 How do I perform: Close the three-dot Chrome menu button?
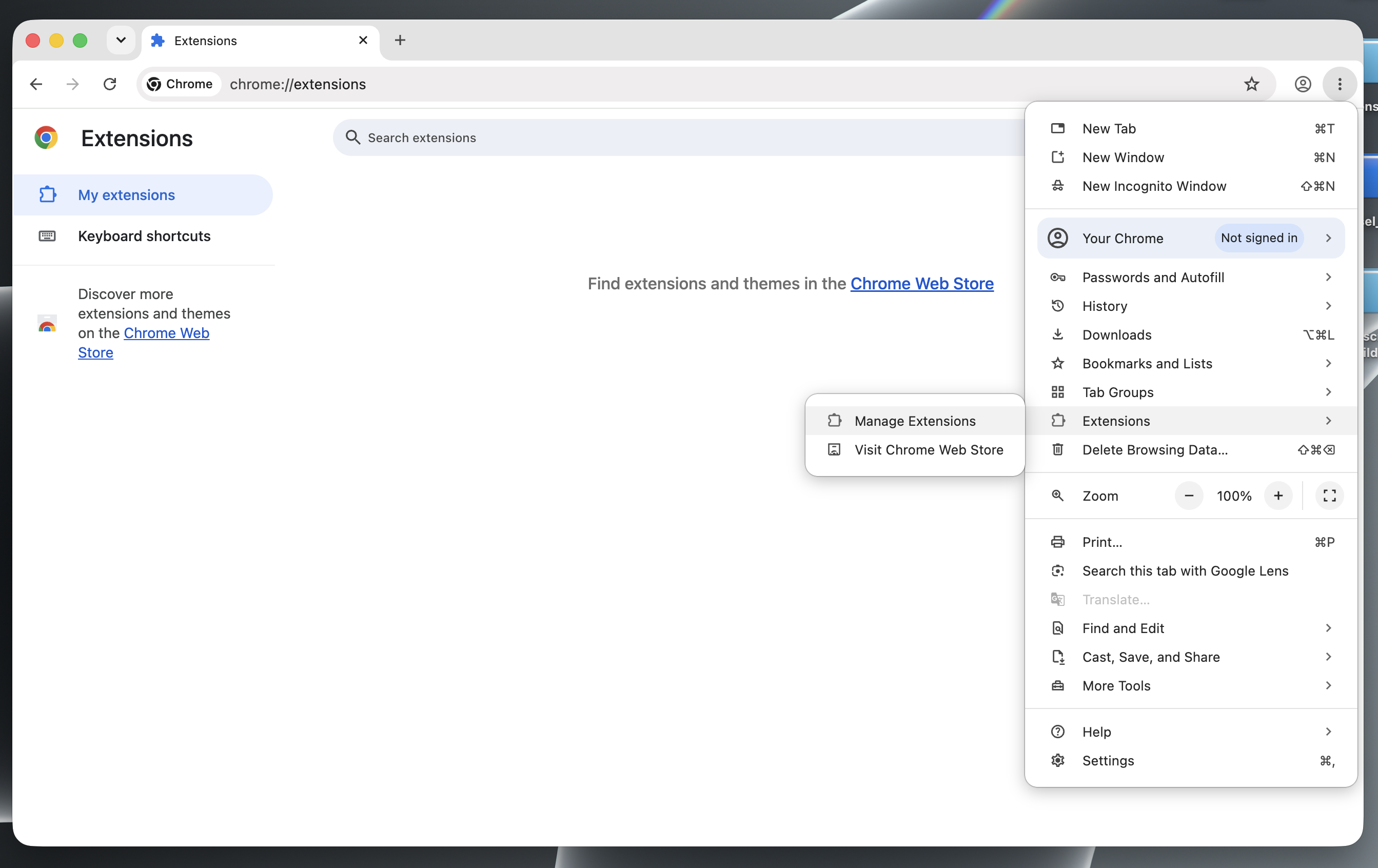[1340, 84]
